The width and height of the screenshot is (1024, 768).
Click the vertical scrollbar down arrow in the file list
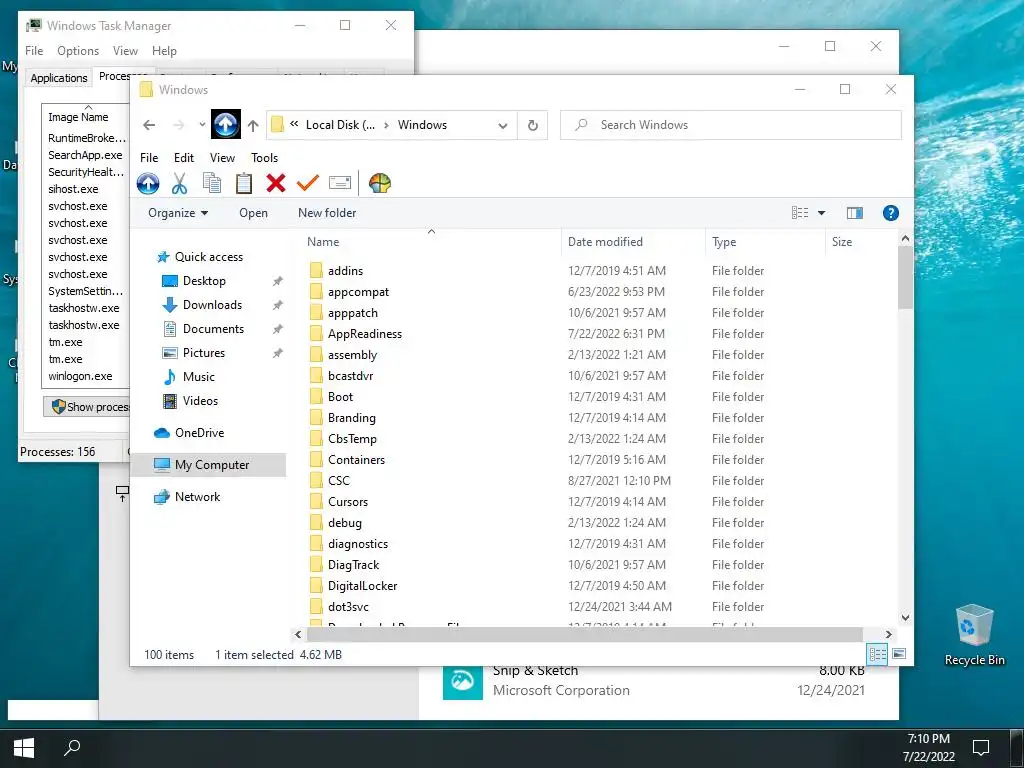point(905,617)
